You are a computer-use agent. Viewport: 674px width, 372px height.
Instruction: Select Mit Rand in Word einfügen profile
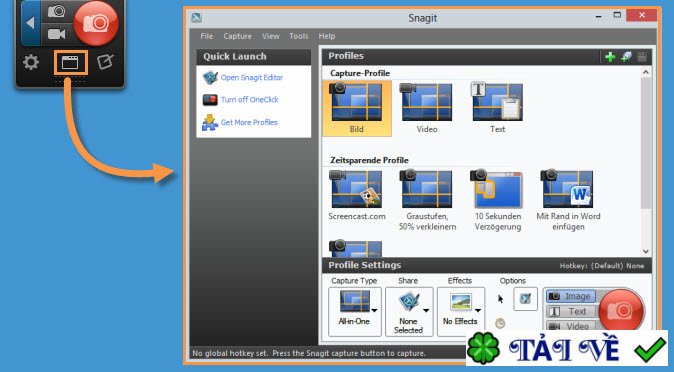(x=568, y=200)
